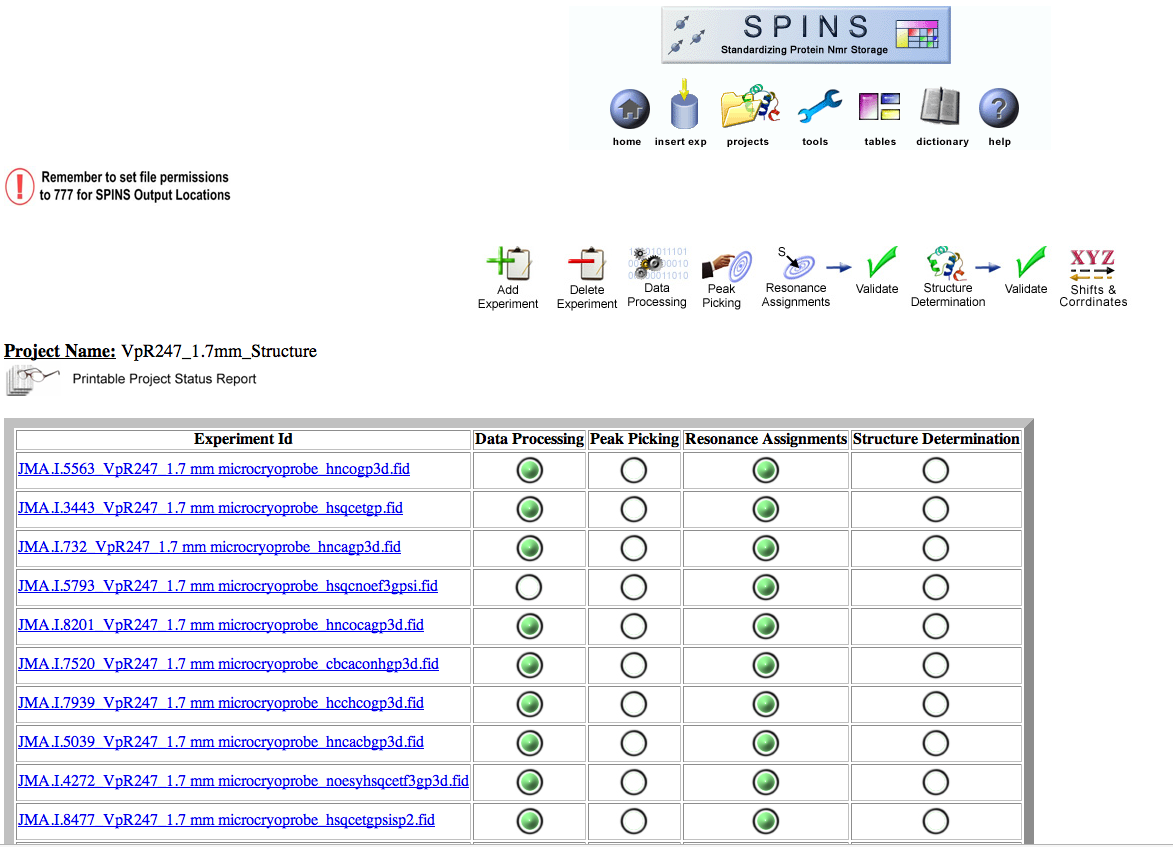Toggle Peak Picking status for hncogp3d.fid
The image size is (1173, 847).
(634, 470)
